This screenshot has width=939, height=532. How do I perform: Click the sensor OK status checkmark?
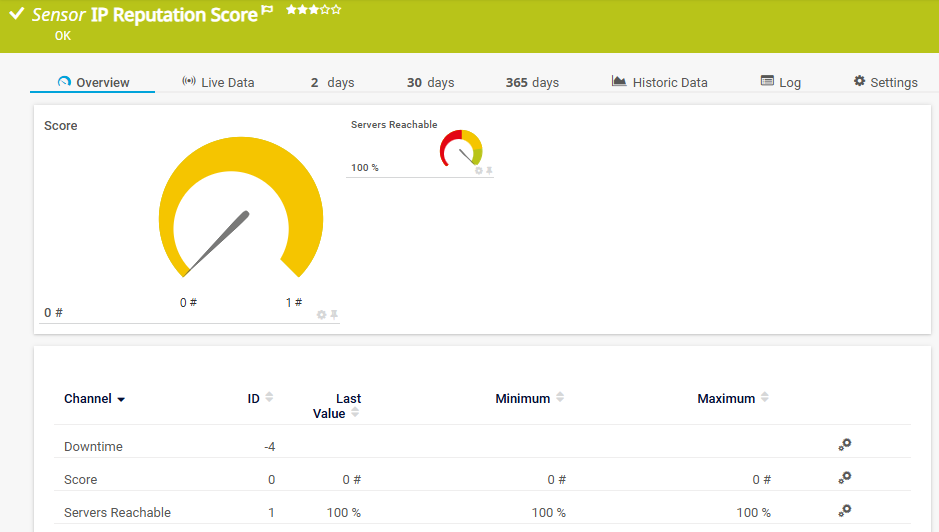point(17,13)
